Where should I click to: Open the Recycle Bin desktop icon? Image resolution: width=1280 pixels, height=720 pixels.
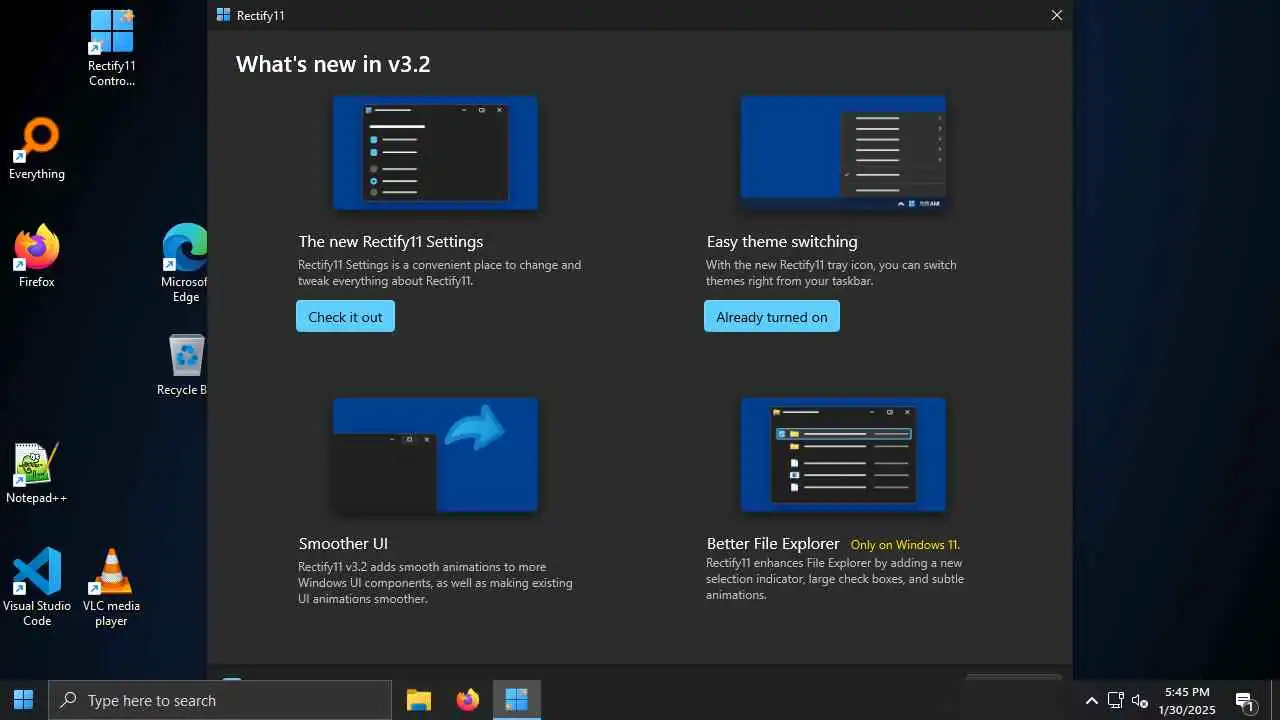[185, 365]
